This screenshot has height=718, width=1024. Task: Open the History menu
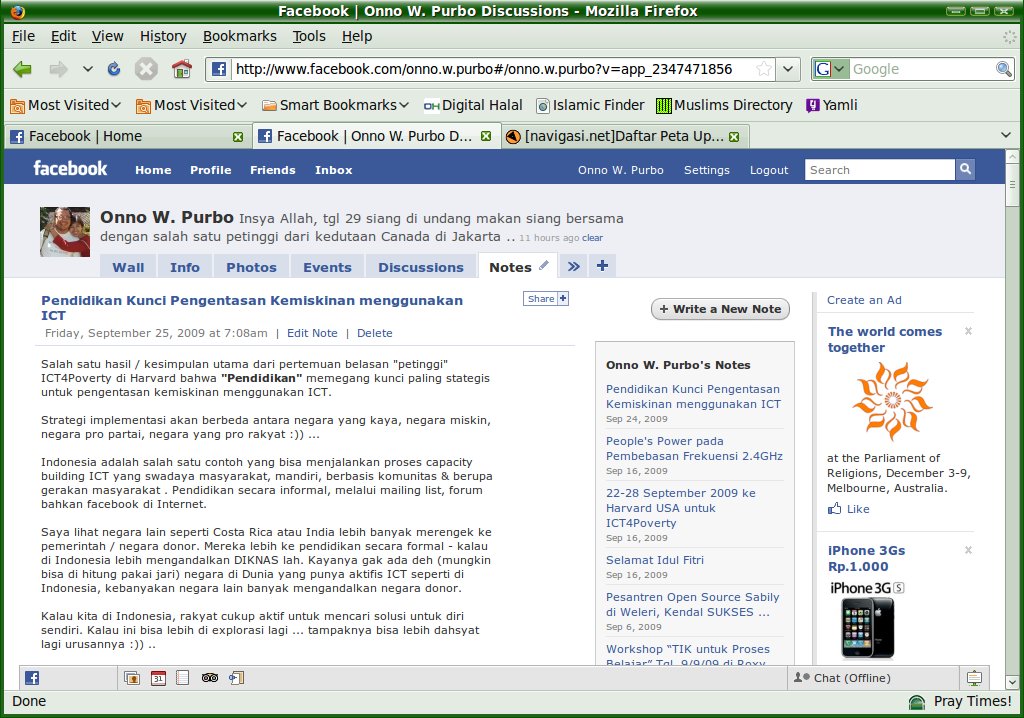pos(163,36)
